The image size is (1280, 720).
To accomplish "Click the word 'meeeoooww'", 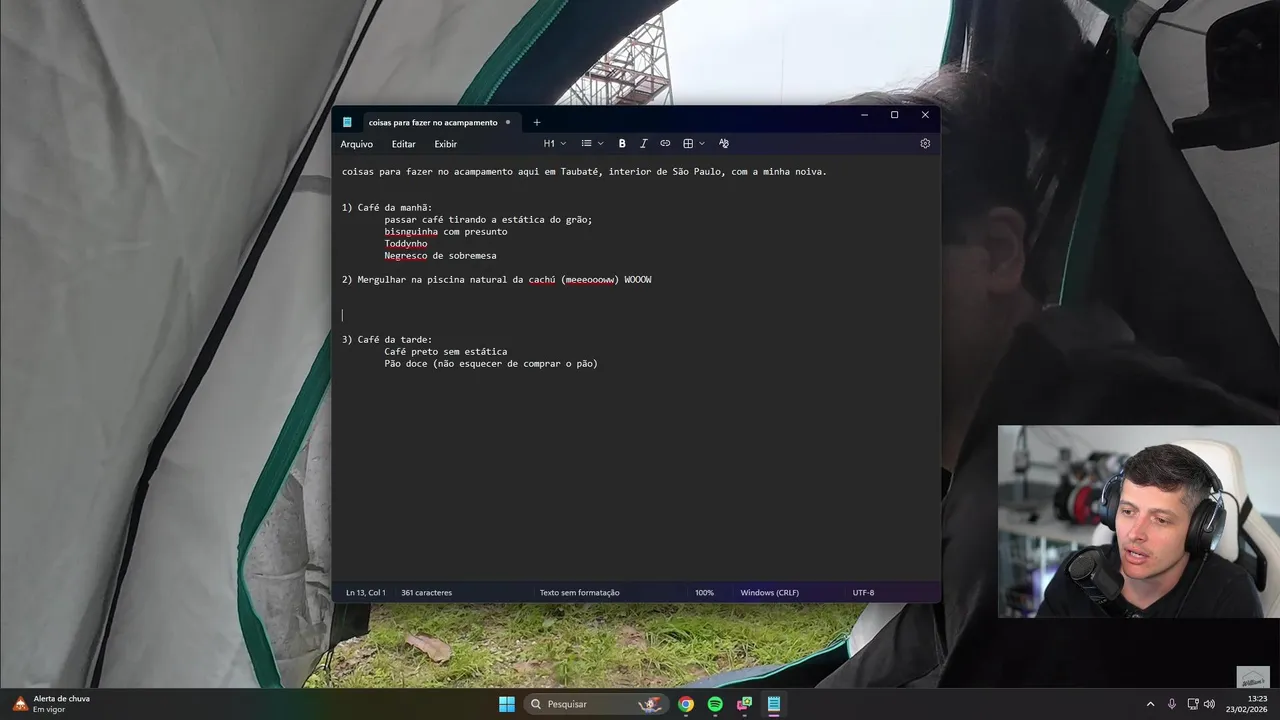I will click(590, 280).
